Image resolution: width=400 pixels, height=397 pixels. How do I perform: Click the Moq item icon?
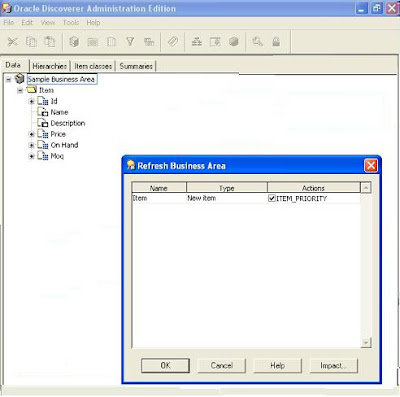43,156
